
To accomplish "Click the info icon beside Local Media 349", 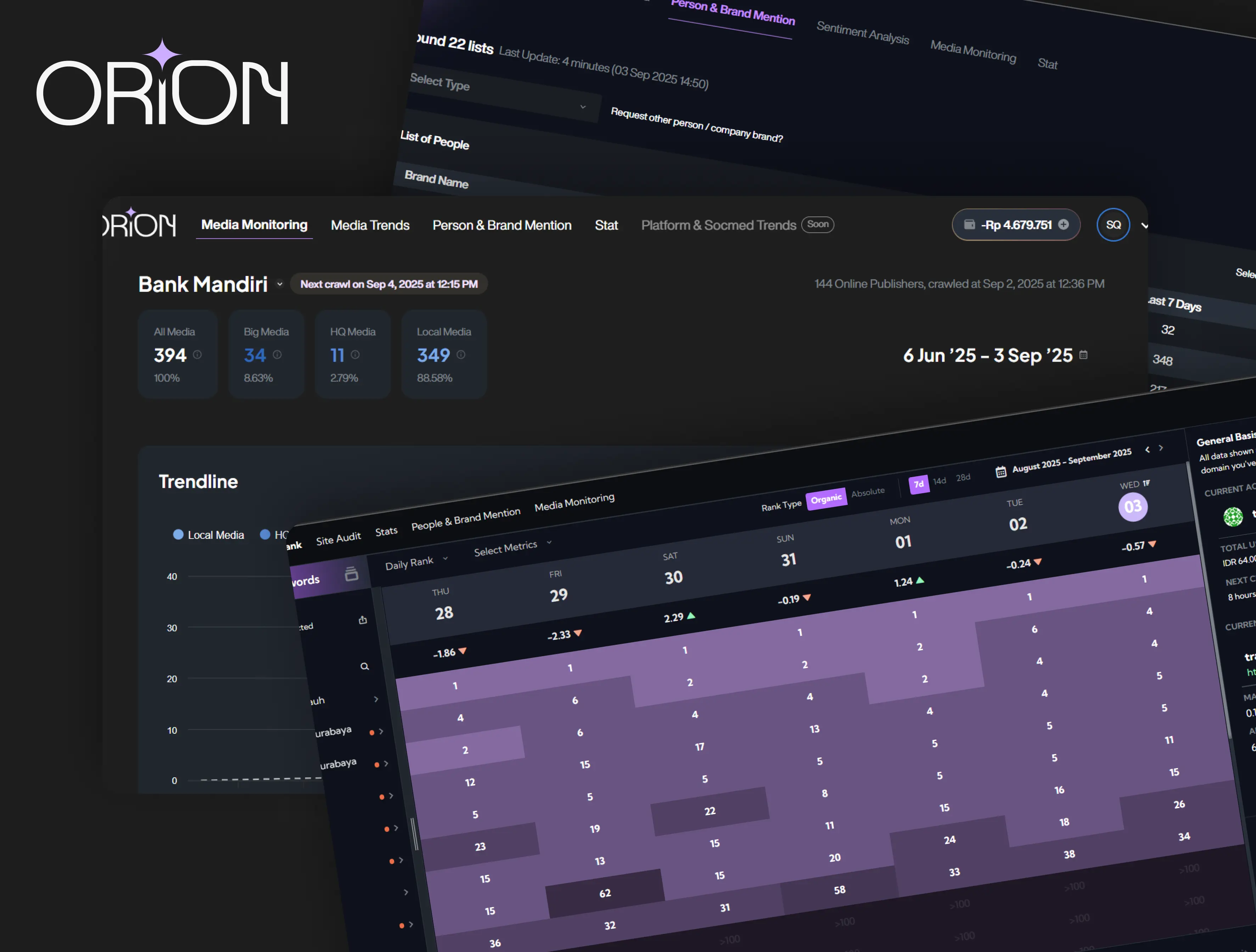I will (462, 355).
